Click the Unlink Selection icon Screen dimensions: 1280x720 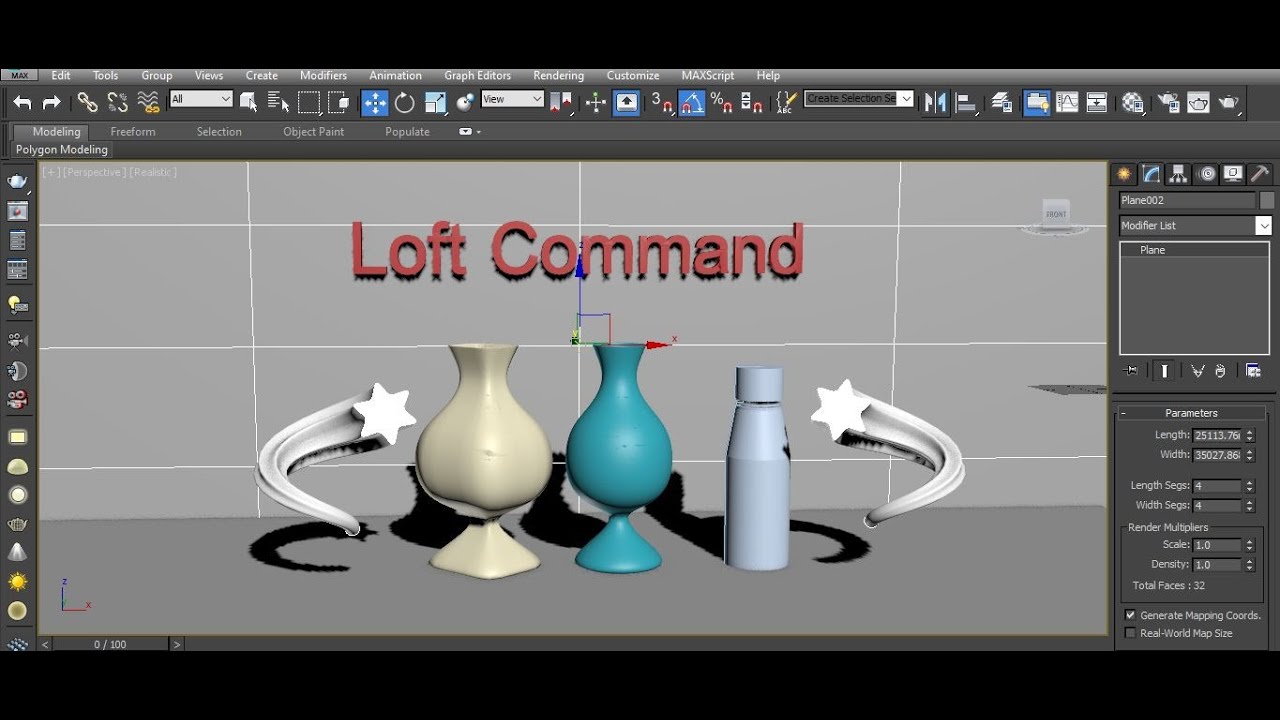[x=118, y=102]
